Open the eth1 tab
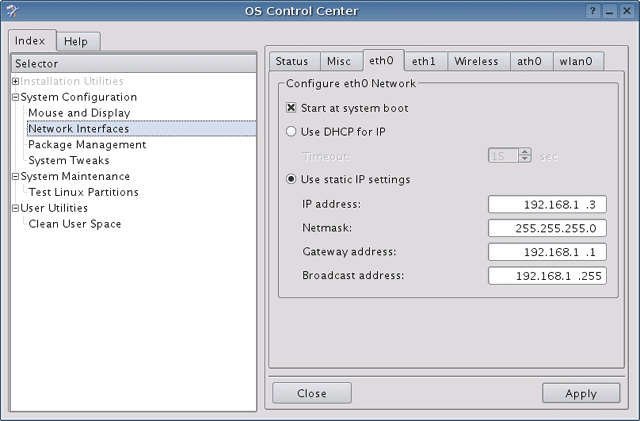Screen dimensions: 640x421 [x=426, y=61]
